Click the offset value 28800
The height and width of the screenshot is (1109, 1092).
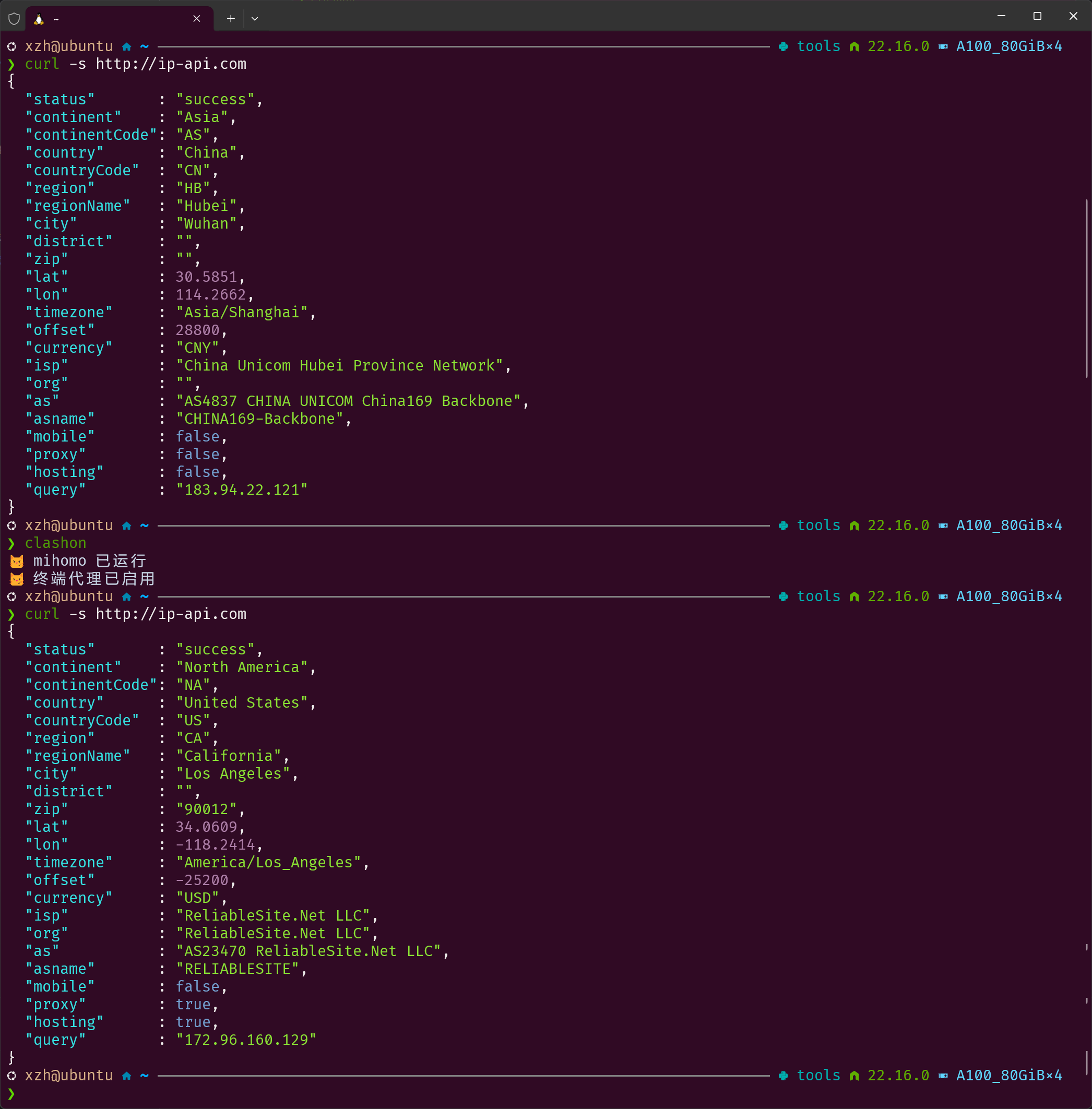[197, 330]
